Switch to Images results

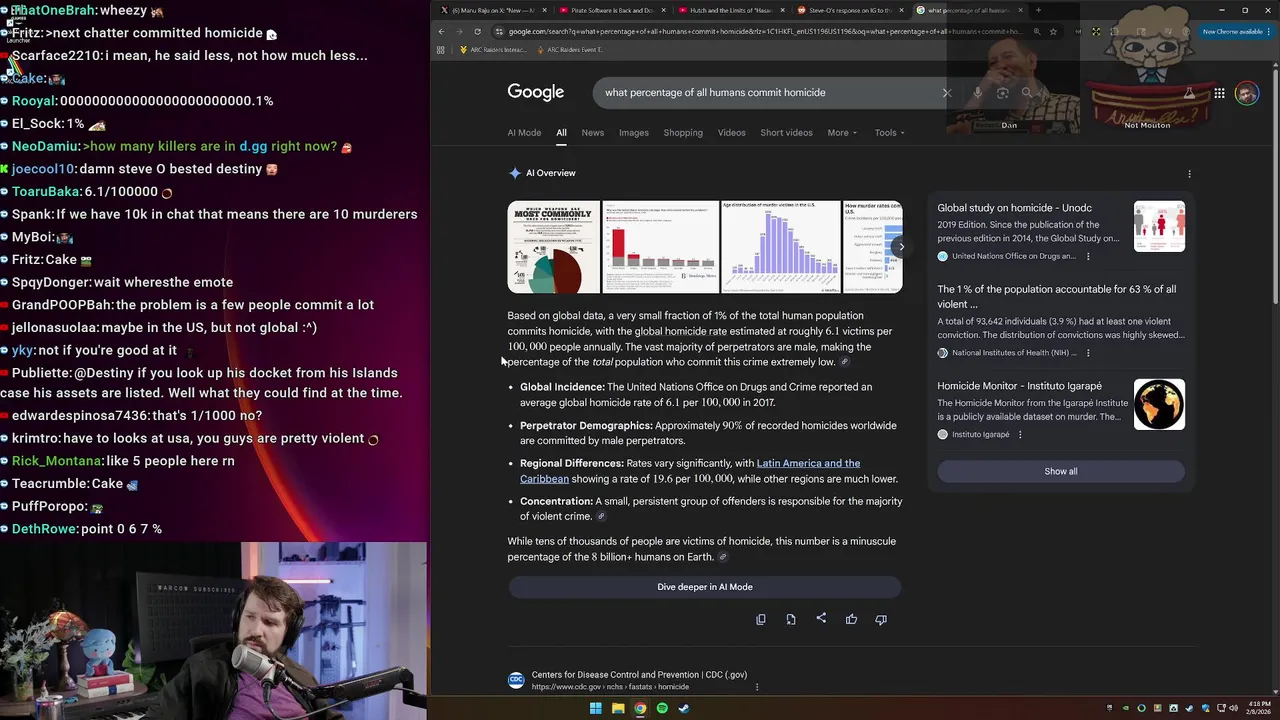[634, 133]
